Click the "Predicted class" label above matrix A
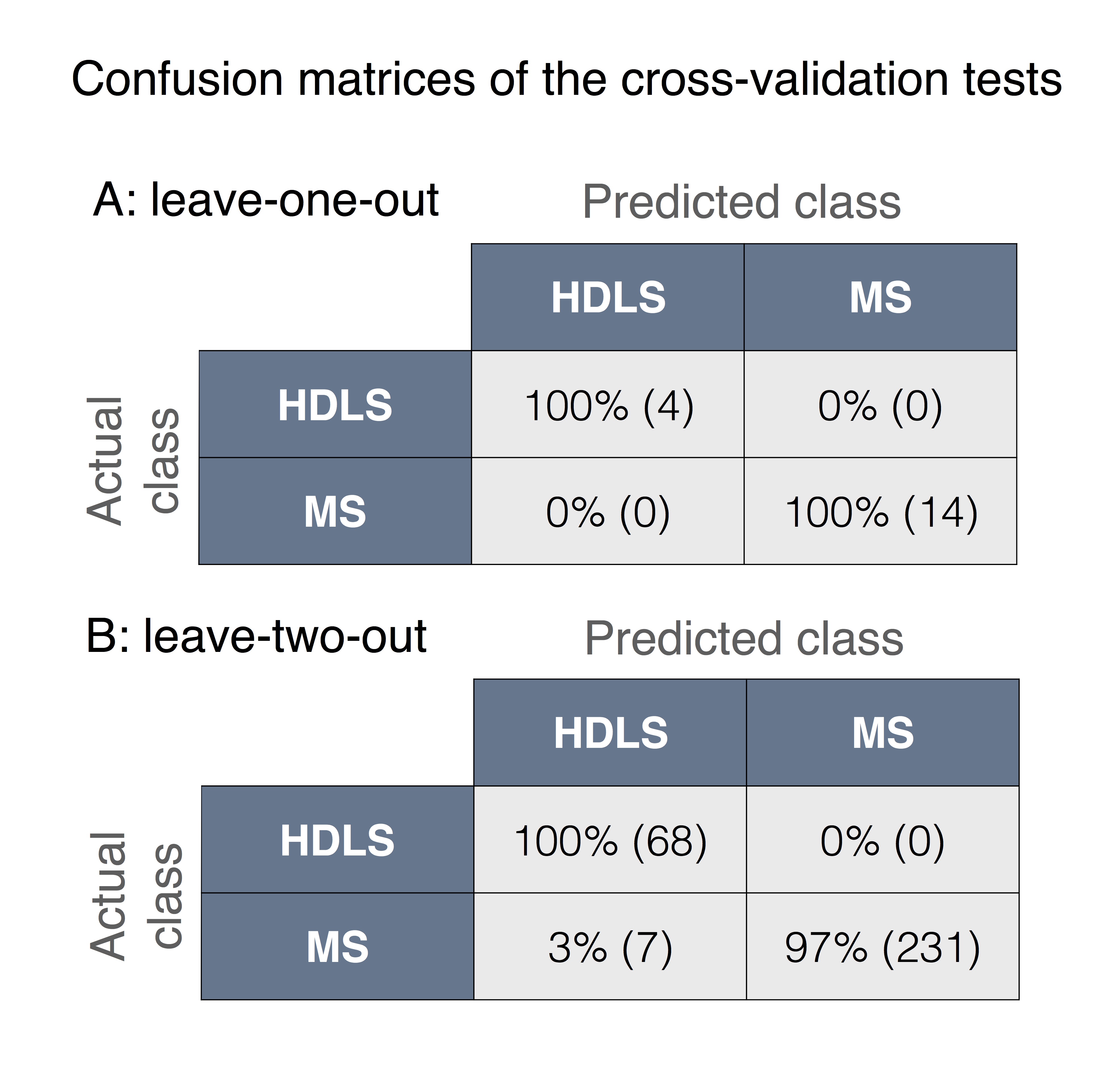This screenshot has height=1067, width=1120. pos(742,202)
